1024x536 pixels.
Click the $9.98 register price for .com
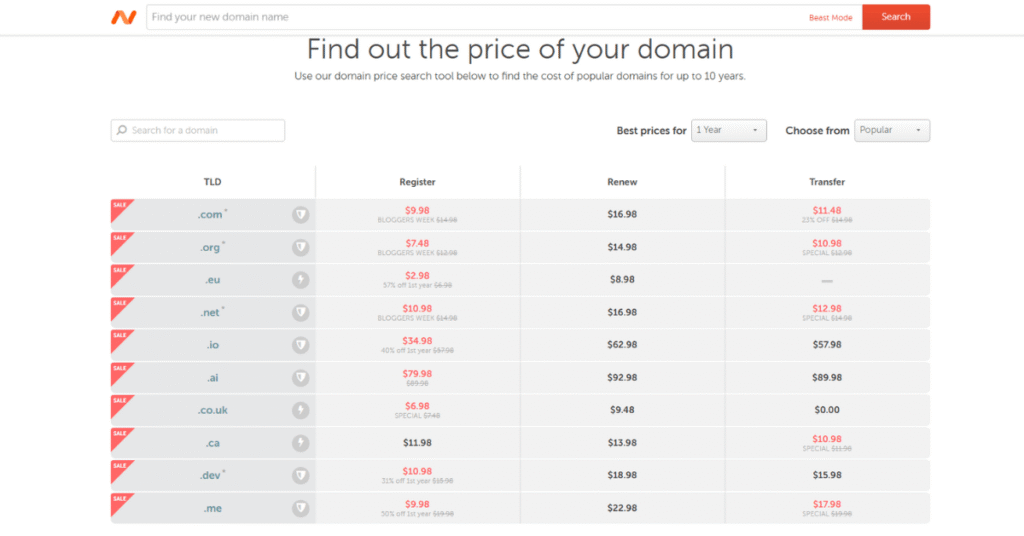(x=417, y=210)
